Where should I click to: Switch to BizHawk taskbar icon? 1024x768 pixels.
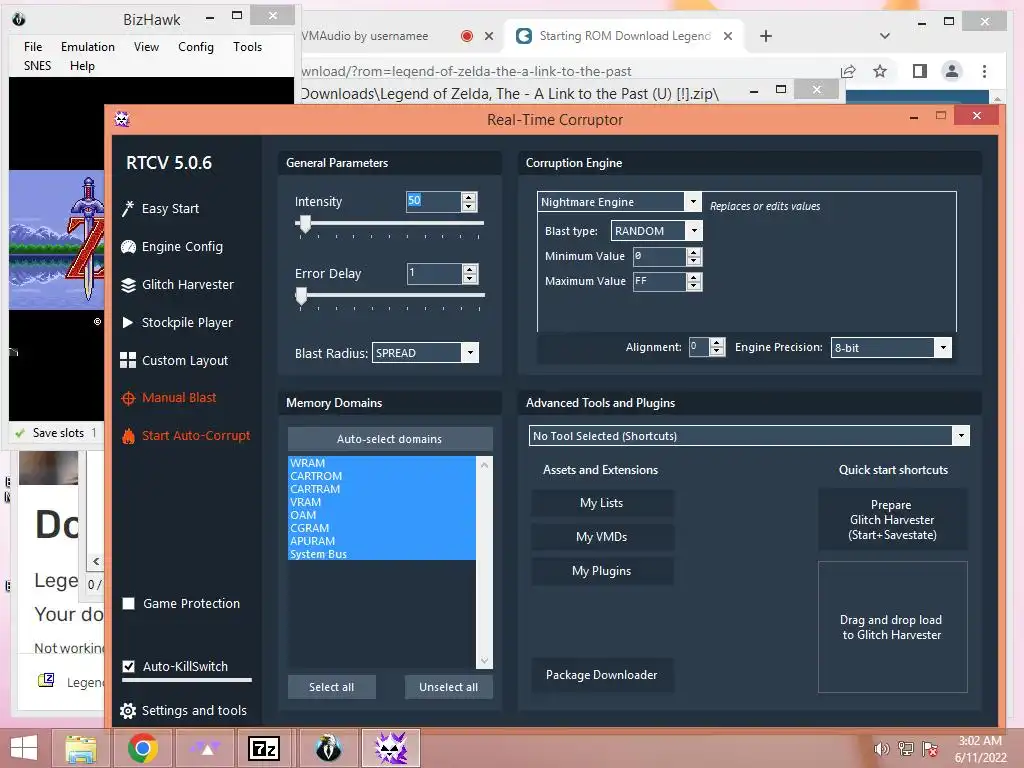328,748
